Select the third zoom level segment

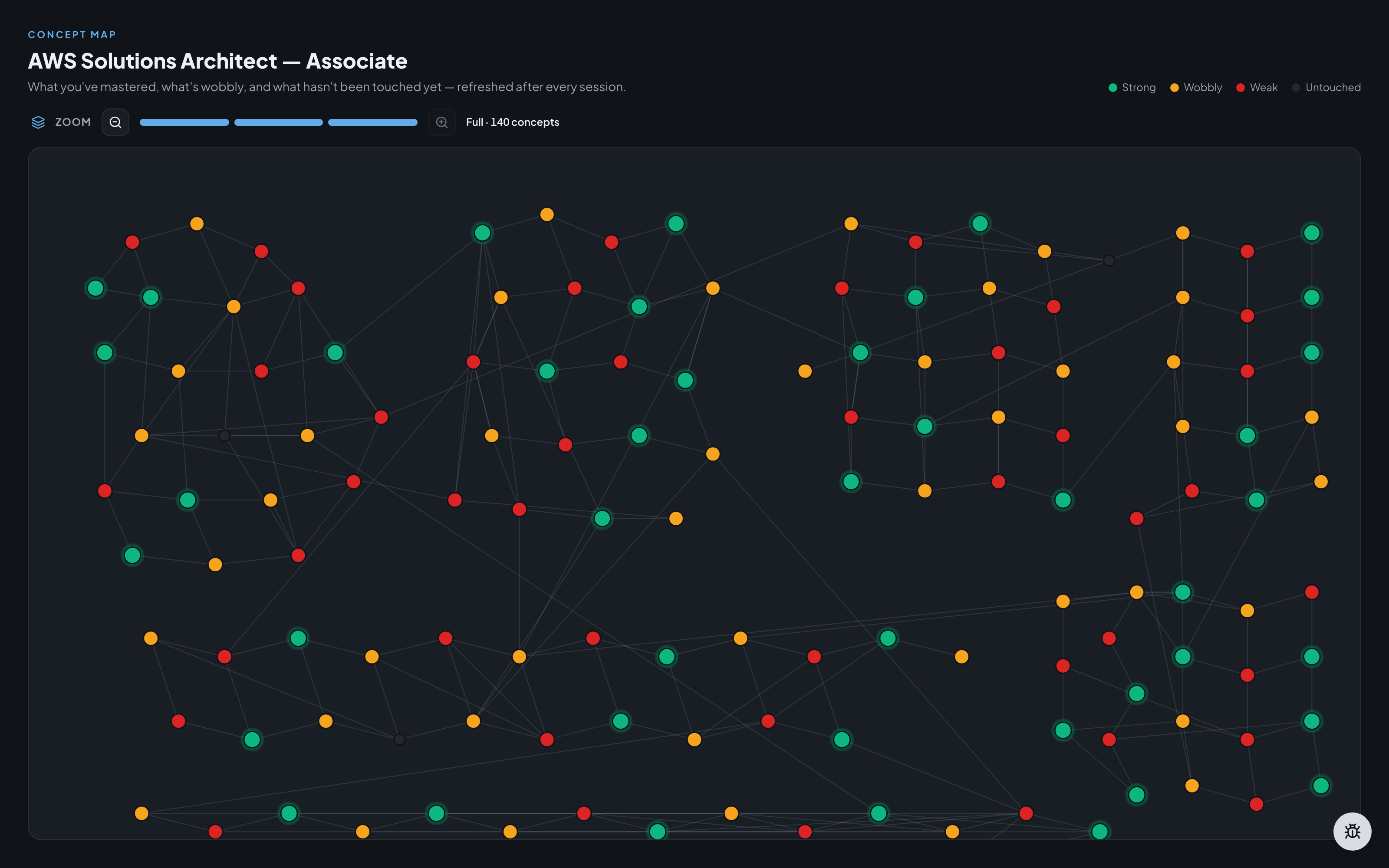(372, 122)
